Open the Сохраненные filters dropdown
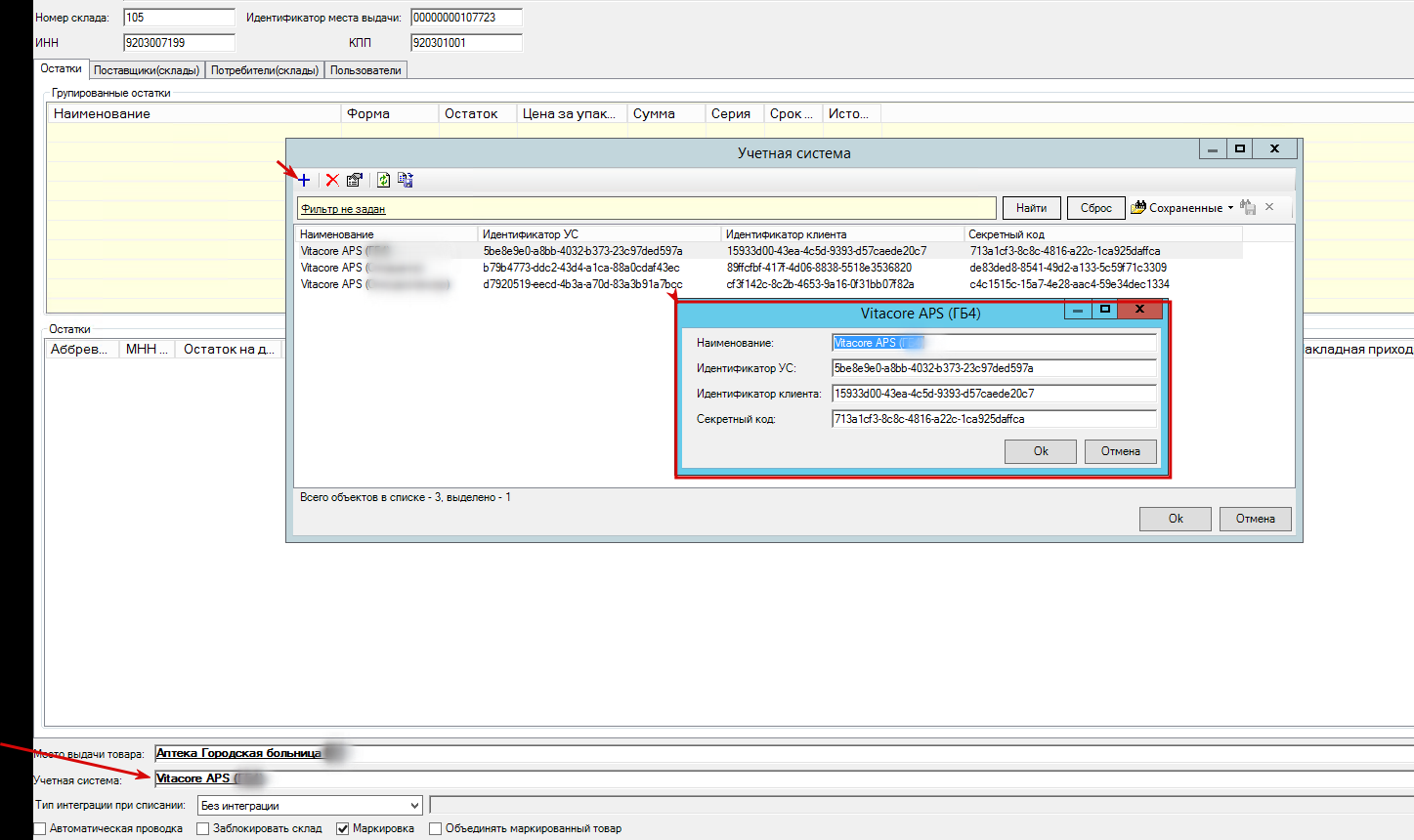1414x840 pixels. point(1182,208)
